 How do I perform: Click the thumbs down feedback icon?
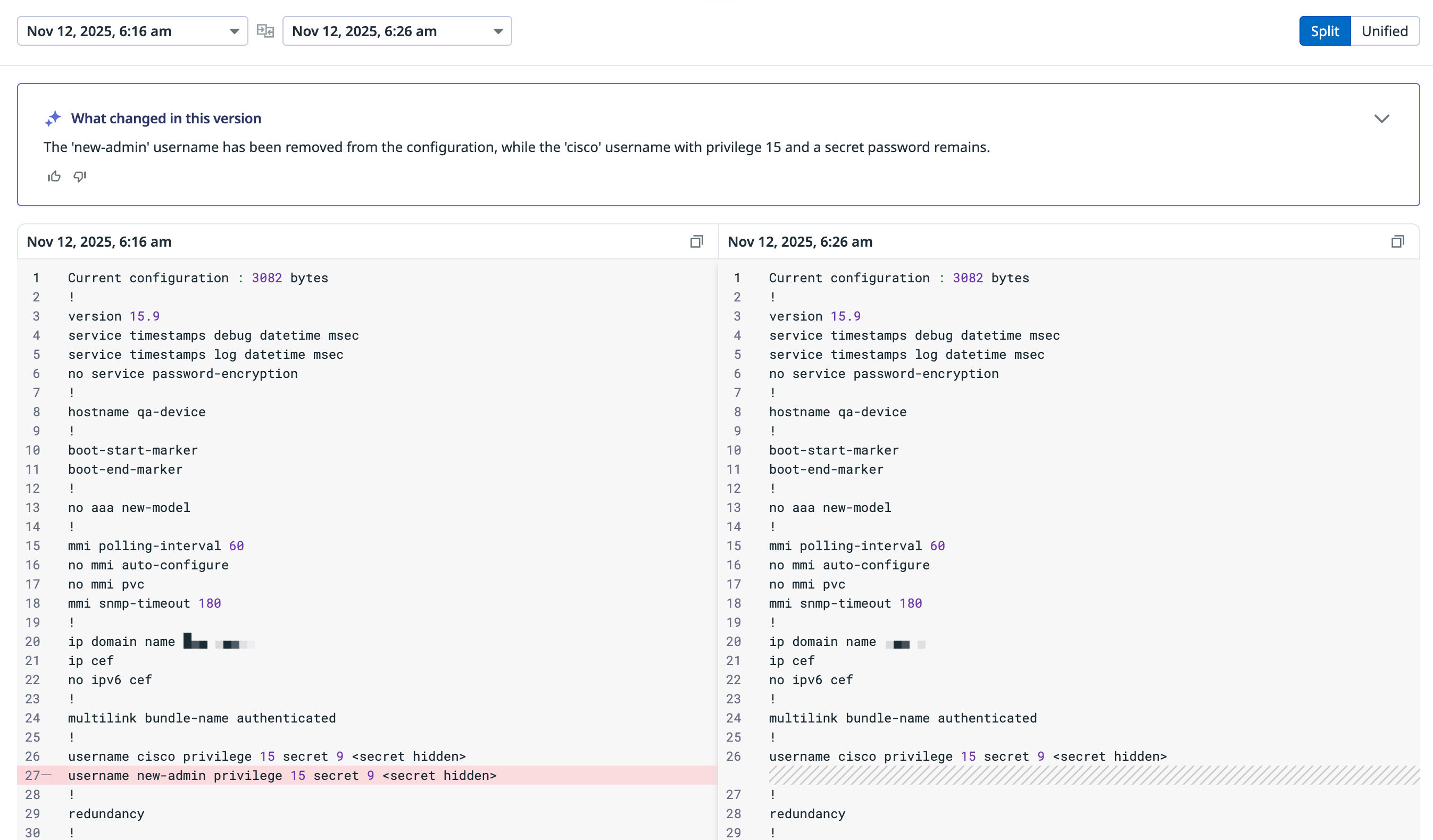click(x=80, y=177)
